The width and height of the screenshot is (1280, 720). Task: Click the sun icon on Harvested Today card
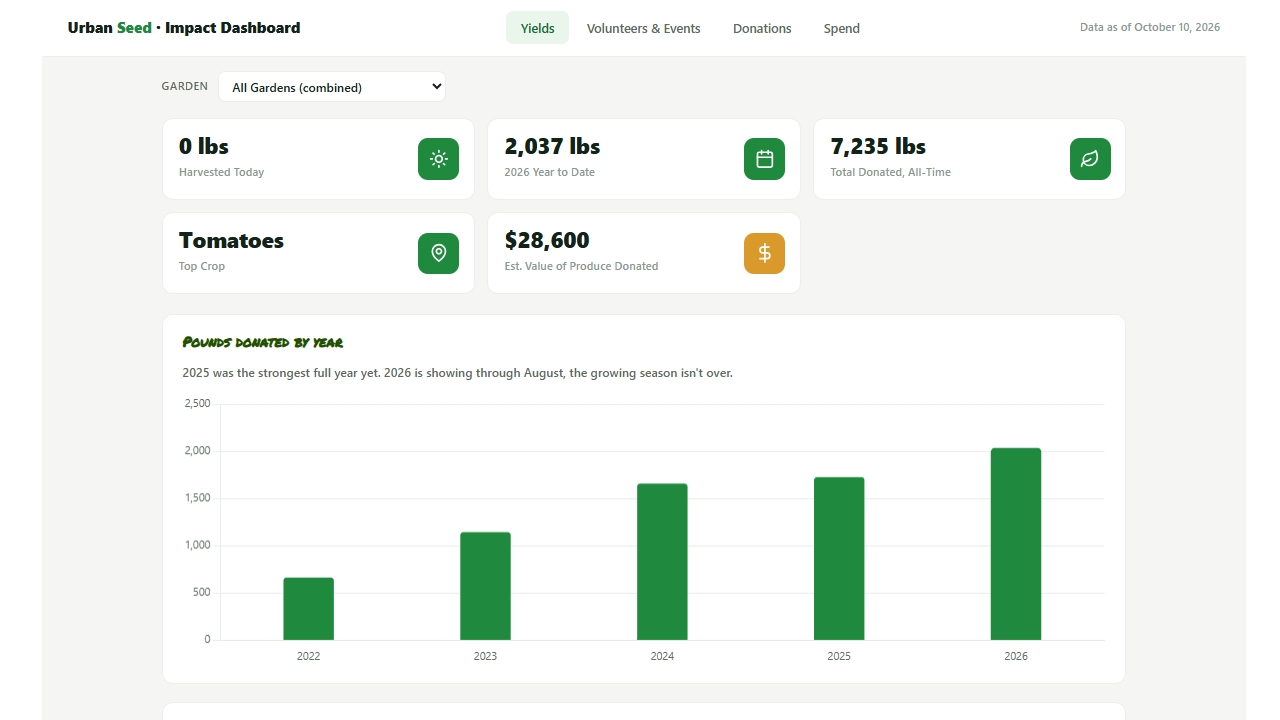coord(438,159)
